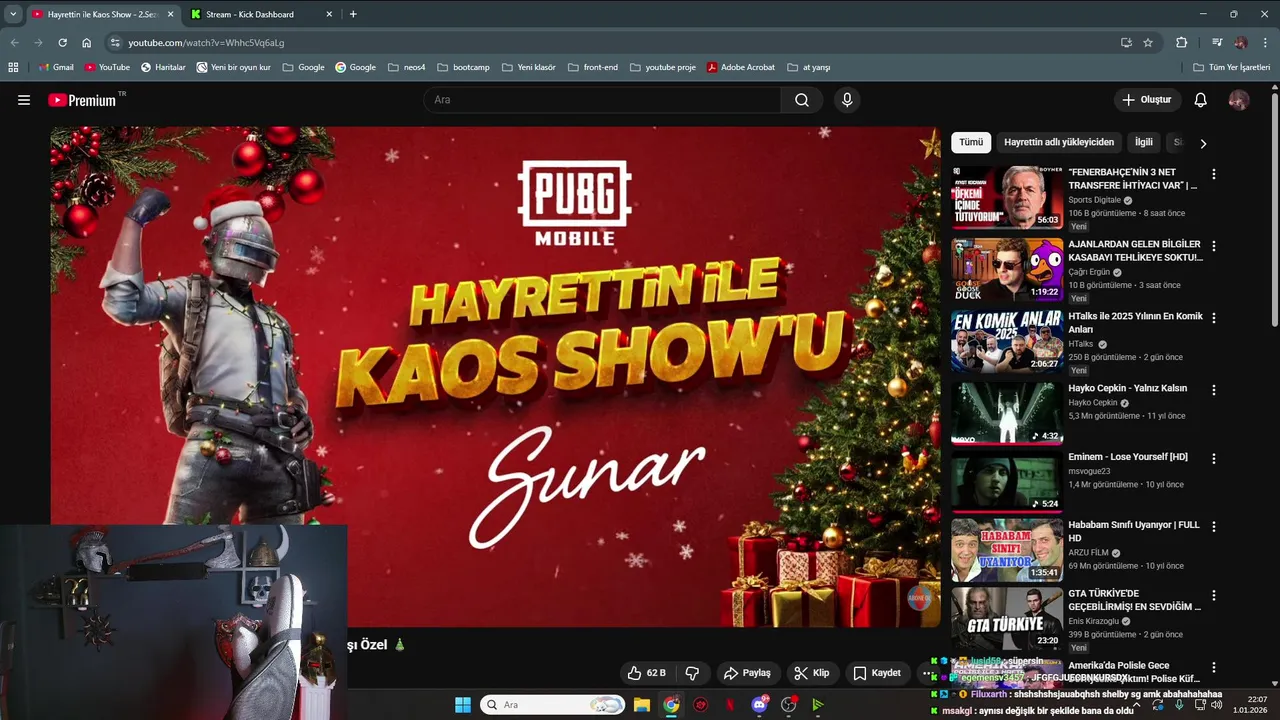Open a new Chrome tab with plus

353,14
